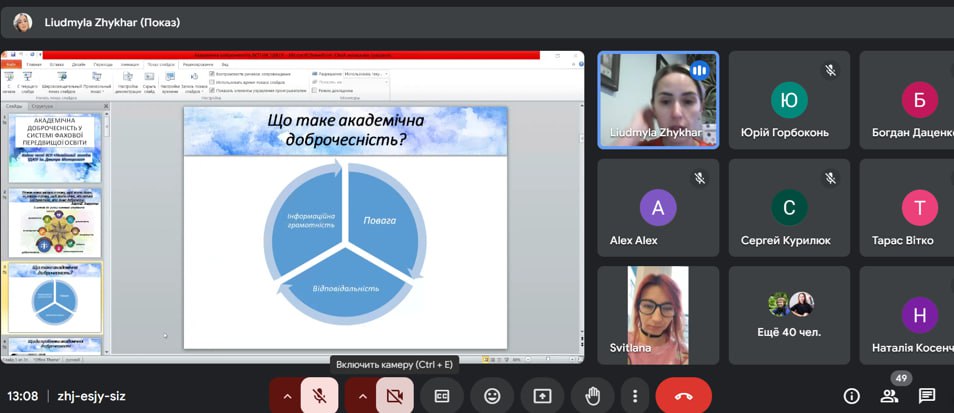
Task: Open more options three-dot menu
Action: pyautogui.click(x=635, y=397)
